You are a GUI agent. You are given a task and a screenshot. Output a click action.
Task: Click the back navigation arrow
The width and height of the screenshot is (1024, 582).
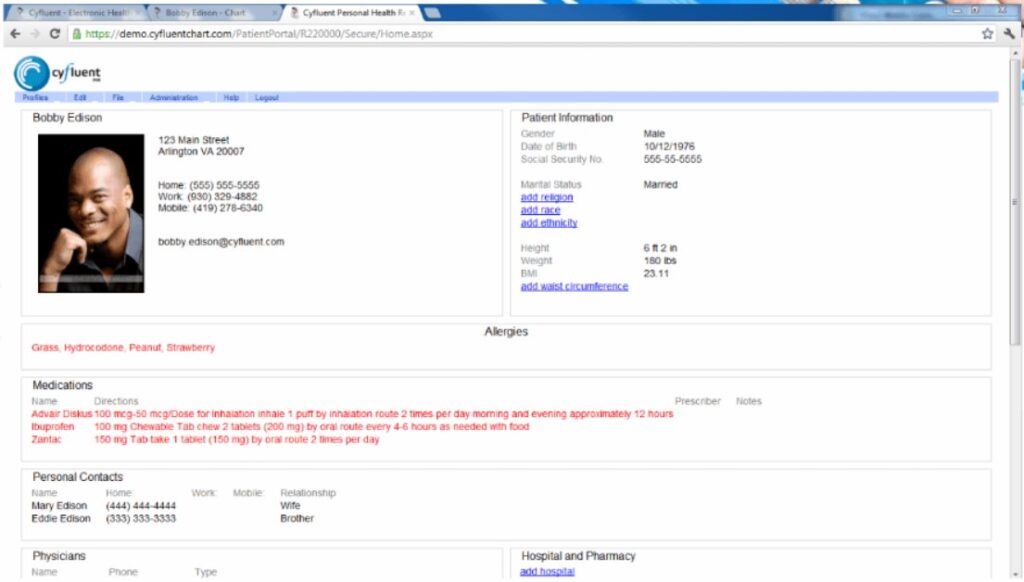[15, 33]
